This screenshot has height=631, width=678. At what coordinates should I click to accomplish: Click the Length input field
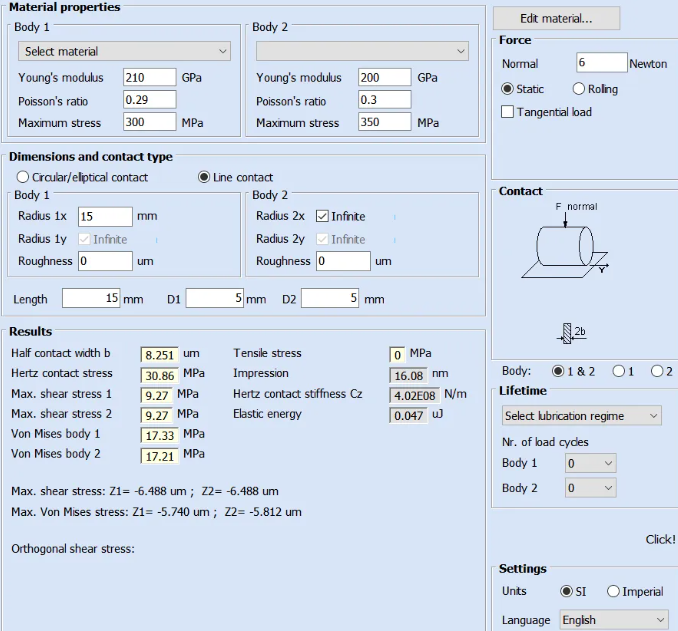click(91, 298)
